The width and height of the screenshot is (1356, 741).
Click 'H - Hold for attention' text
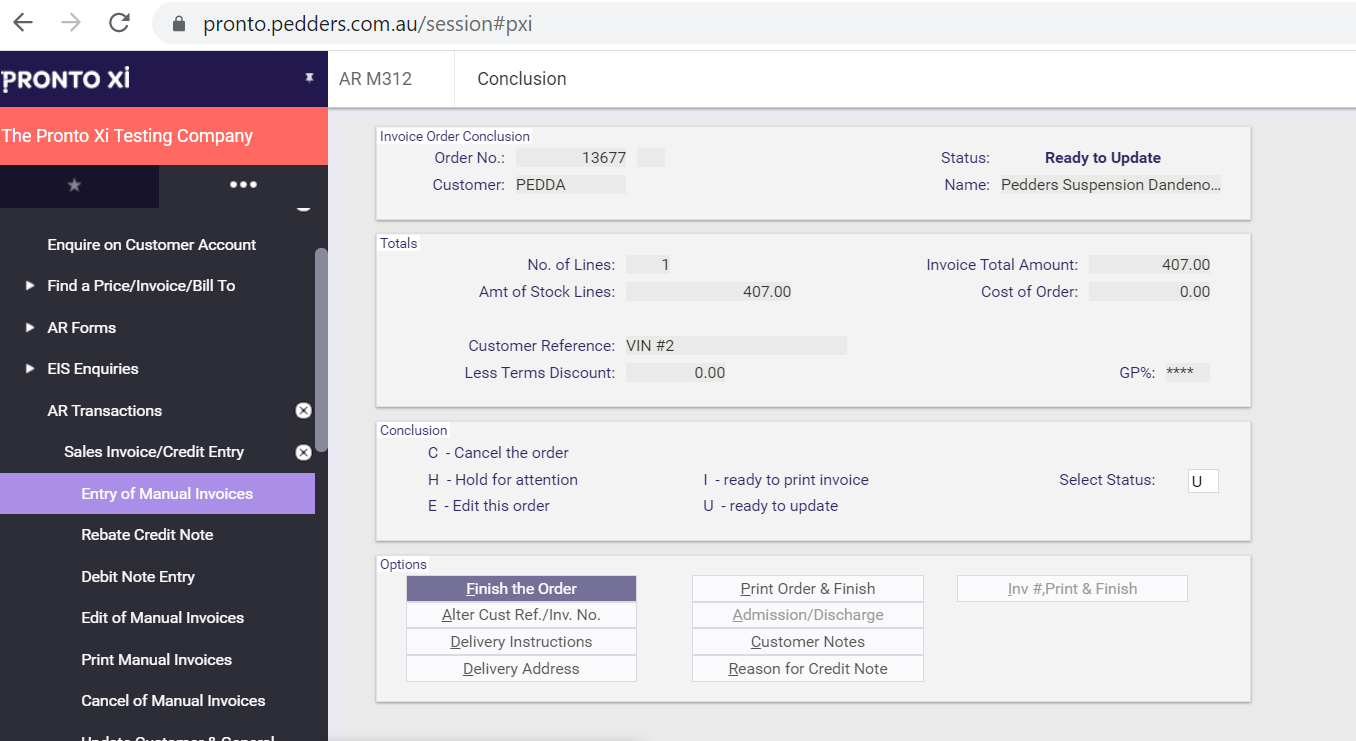pyautogui.click(x=503, y=480)
